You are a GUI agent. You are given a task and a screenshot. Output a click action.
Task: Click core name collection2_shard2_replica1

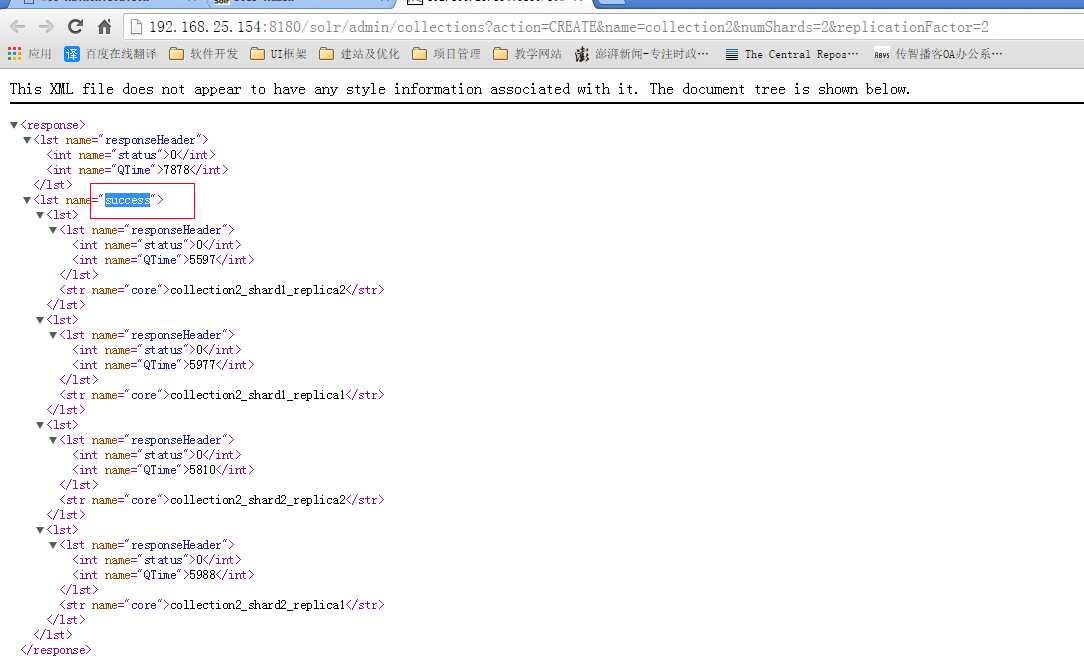coord(257,605)
